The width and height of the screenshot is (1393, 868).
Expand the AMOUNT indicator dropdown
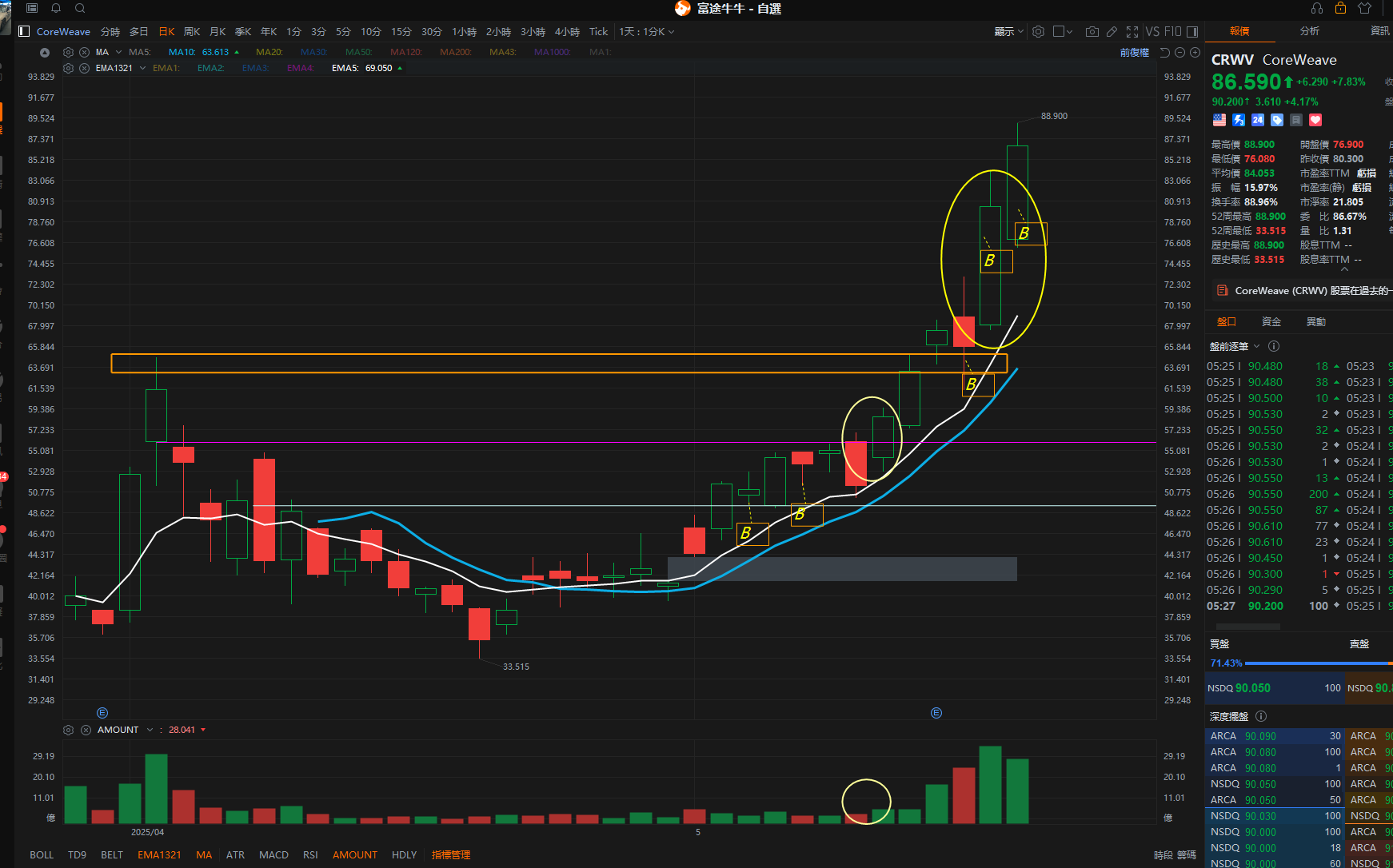[x=150, y=731]
